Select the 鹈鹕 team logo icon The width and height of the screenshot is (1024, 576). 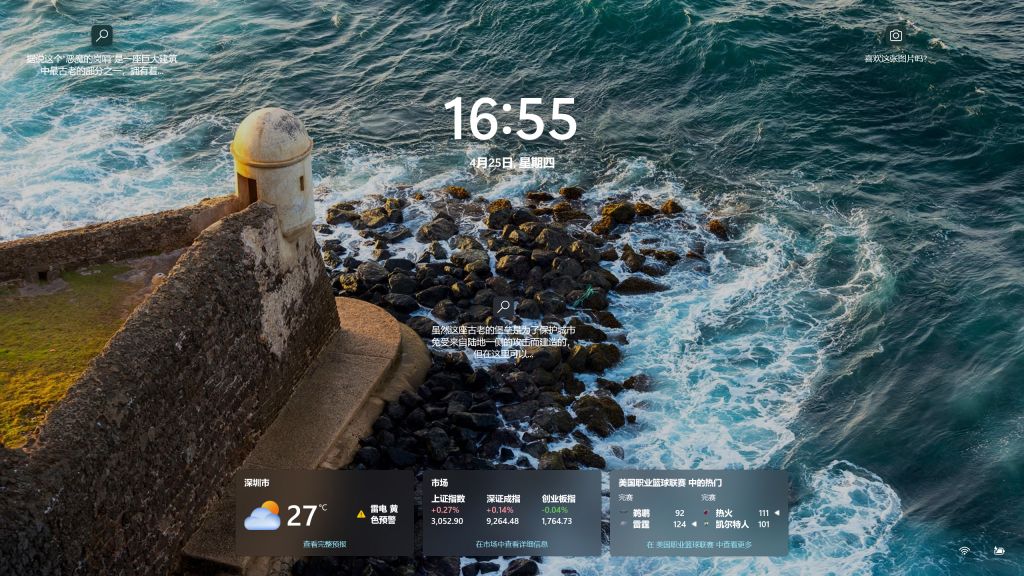[x=624, y=513]
